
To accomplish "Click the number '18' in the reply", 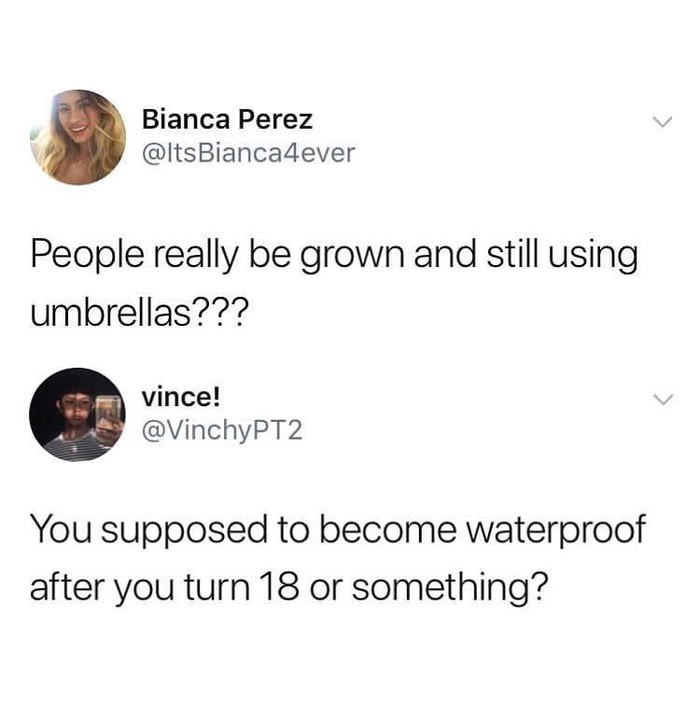I will [x=282, y=587].
